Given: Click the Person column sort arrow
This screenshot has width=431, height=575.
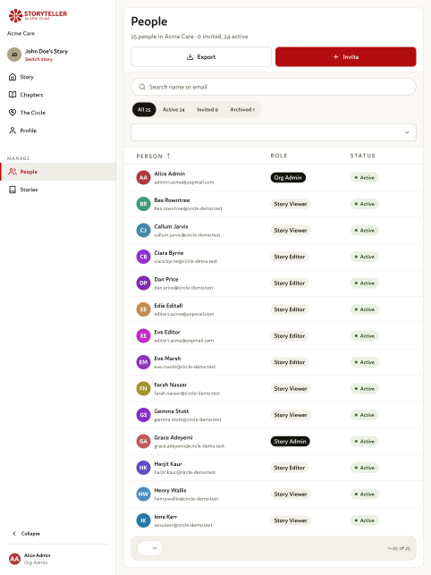Looking at the screenshot, I should coord(168,156).
